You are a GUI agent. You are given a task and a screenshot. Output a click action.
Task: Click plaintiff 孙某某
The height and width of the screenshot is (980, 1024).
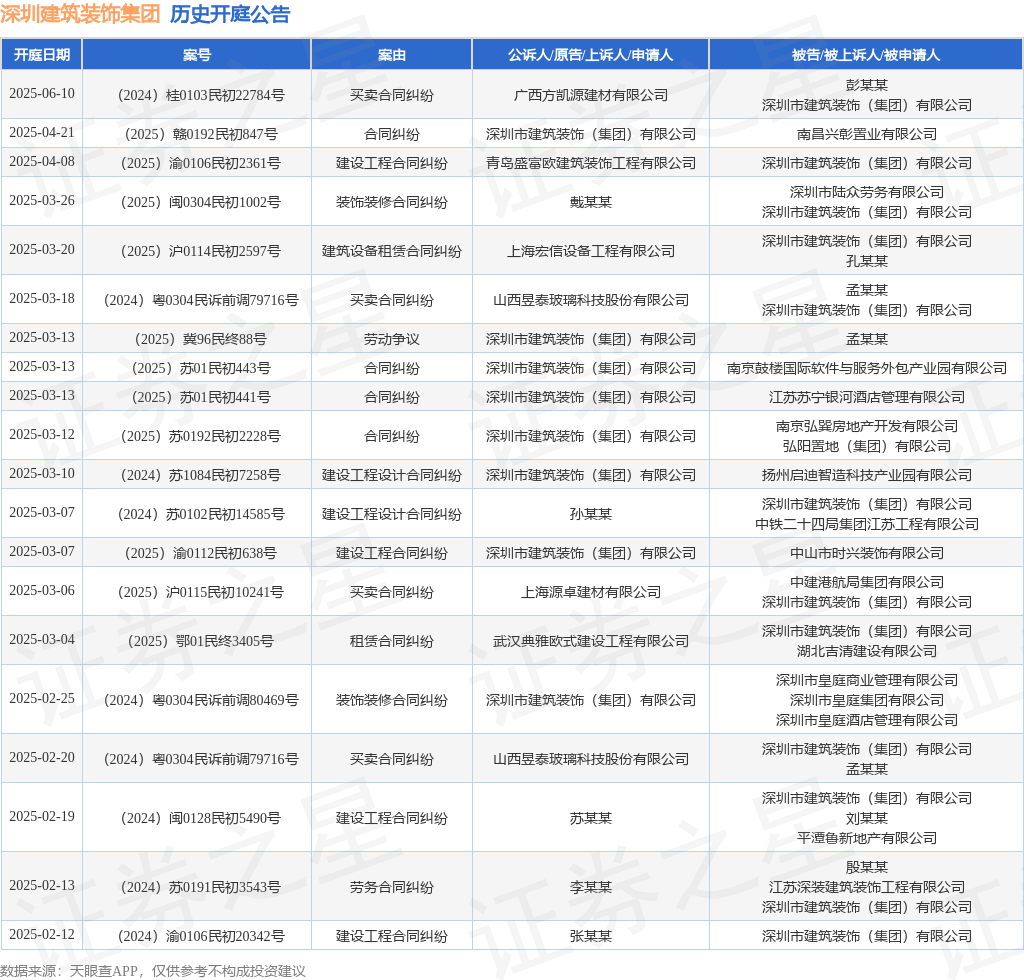pyautogui.click(x=590, y=514)
